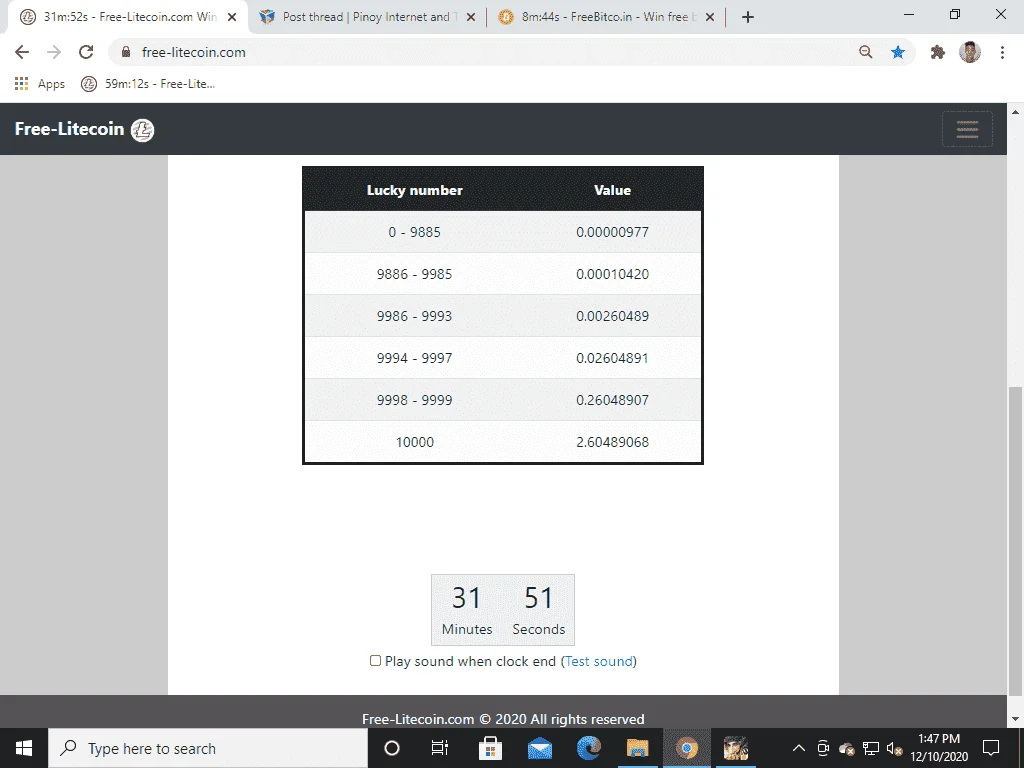Close the Free-Litecoin.com tab

point(232,18)
